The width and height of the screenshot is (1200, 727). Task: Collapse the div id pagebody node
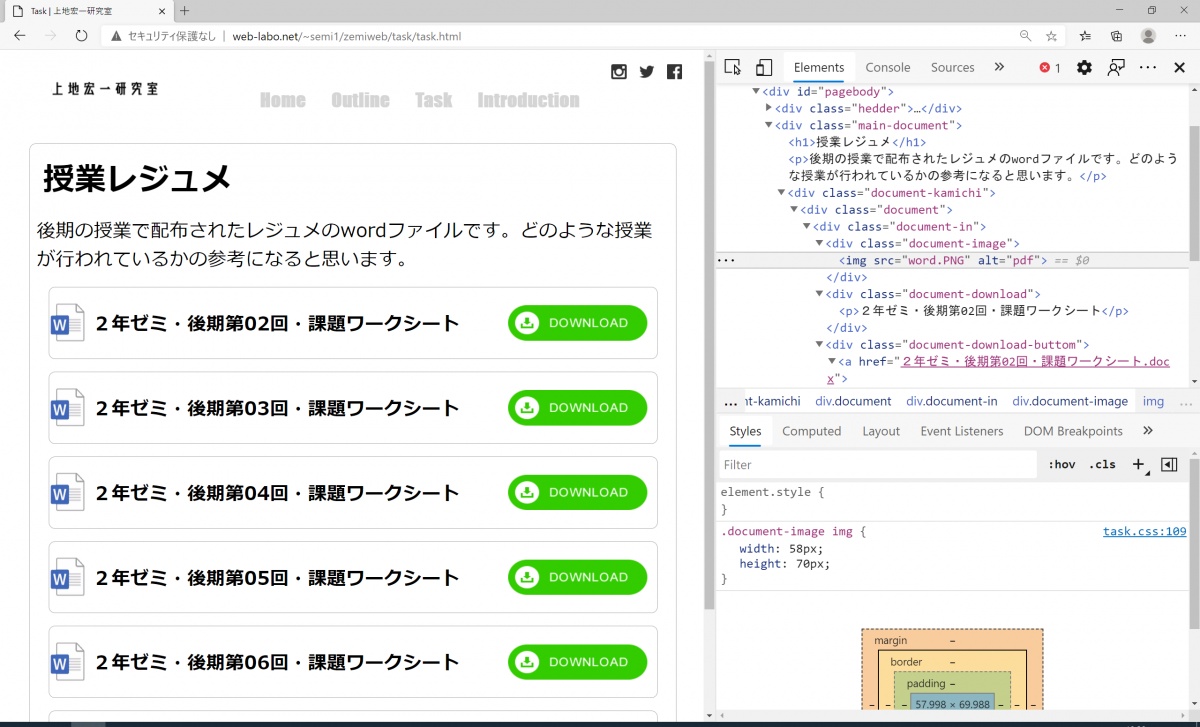tap(756, 92)
